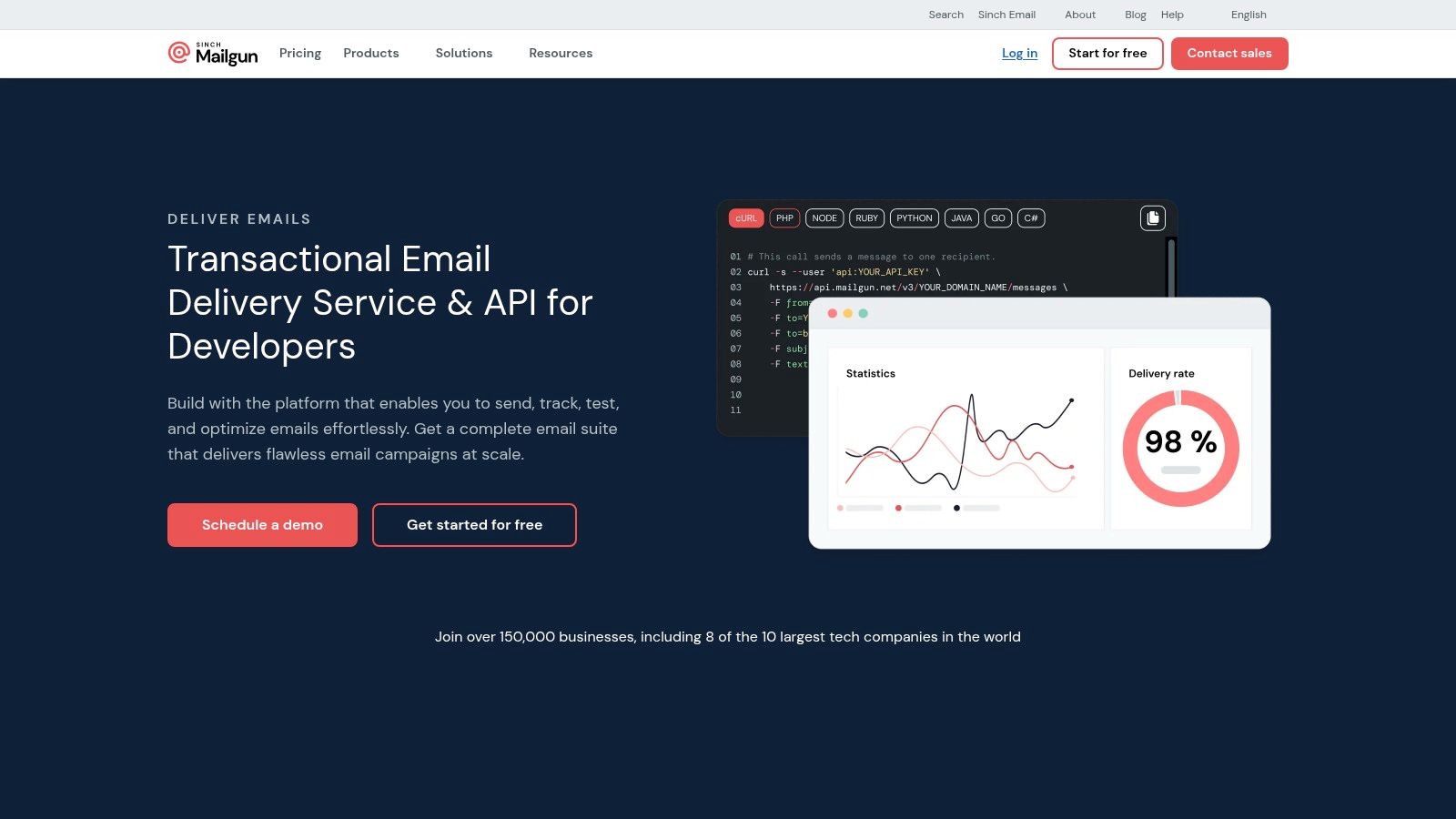Select the PYTHON code tab
The width and height of the screenshot is (1456, 819).
point(914,218)
